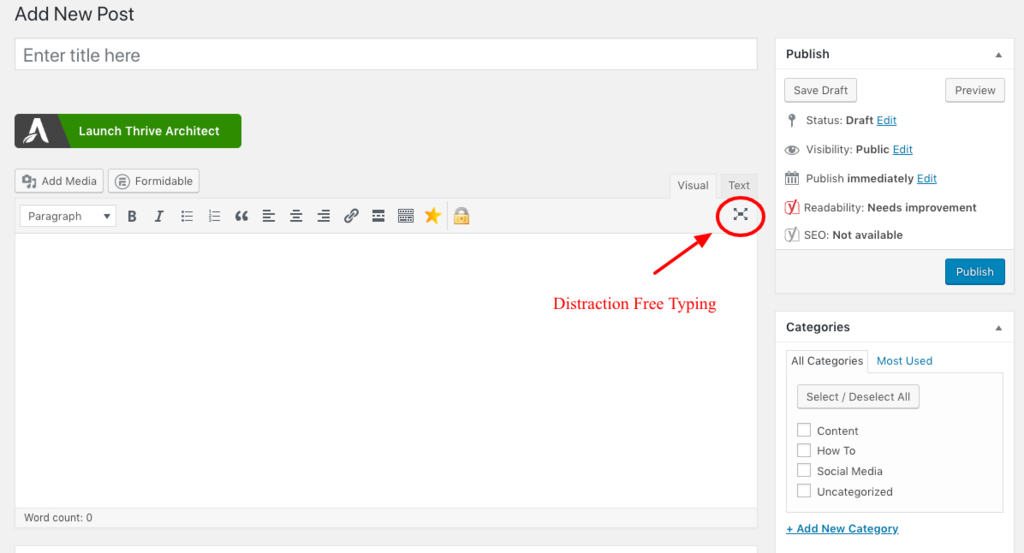Align text left

pos(268,216)
